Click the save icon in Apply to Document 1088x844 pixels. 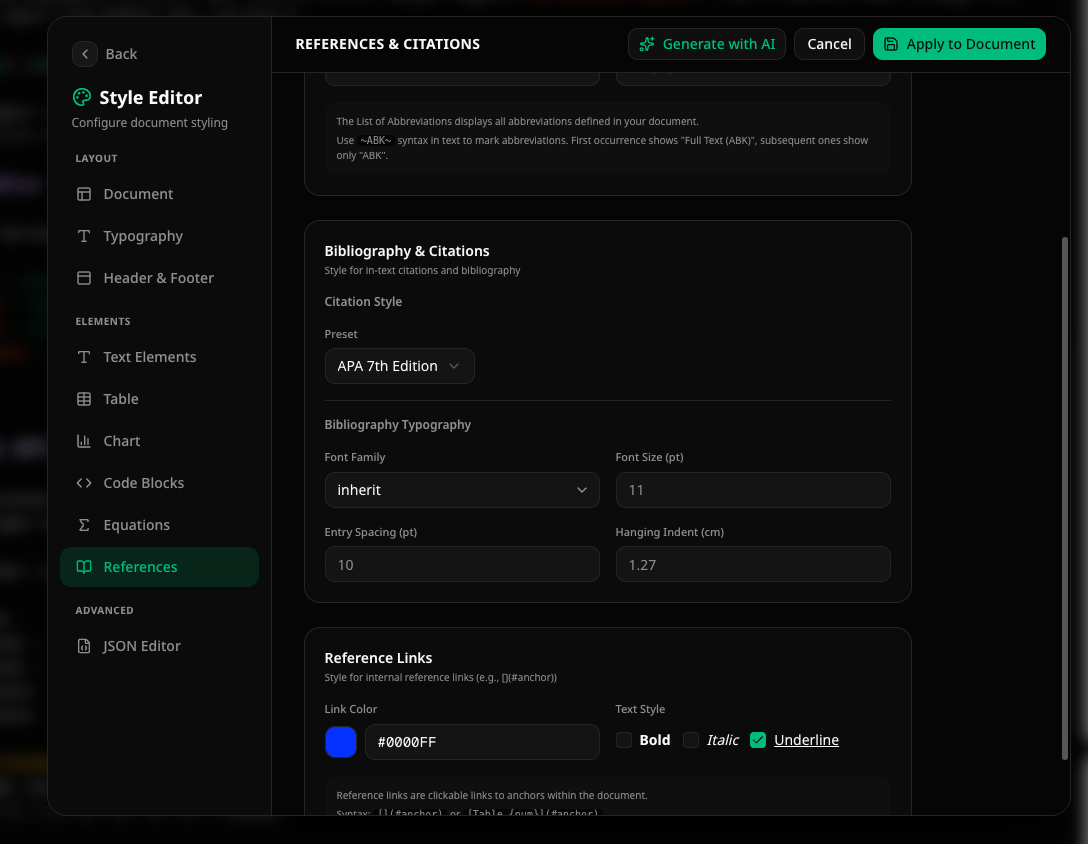pyautogui.click(x=891, y=44)
